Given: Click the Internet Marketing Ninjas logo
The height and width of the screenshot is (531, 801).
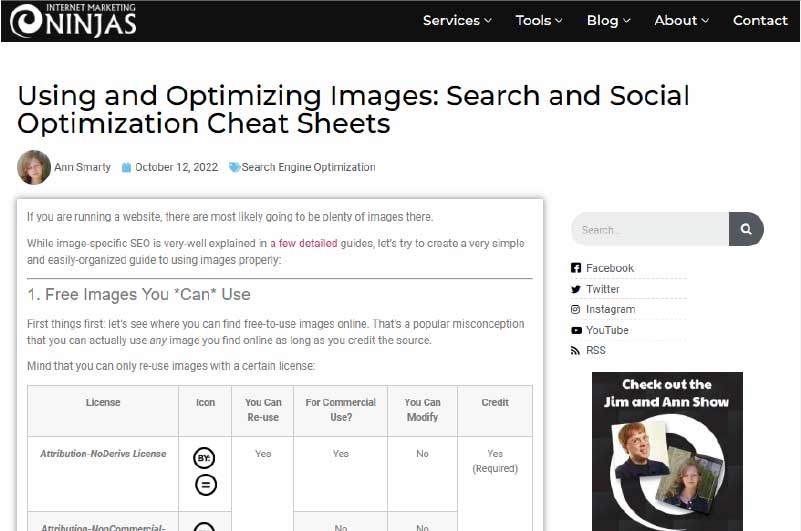Looking at the screenshot, I should pos(73,20).
